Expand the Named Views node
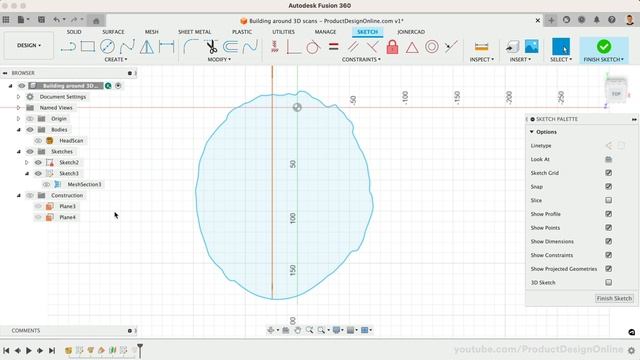The height and width of the screenshot is (360, 640). (18, 108)
